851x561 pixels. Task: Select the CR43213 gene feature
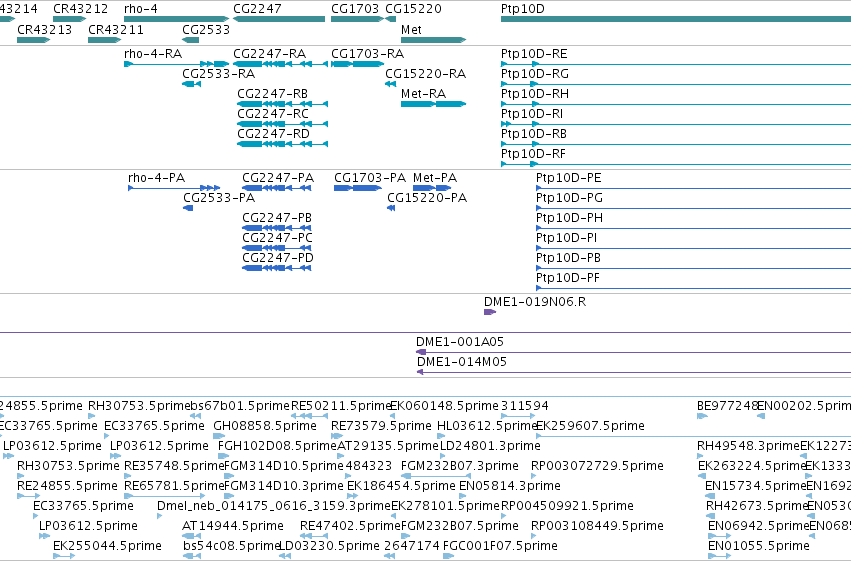pyautogui.click(x=34, y=40)
